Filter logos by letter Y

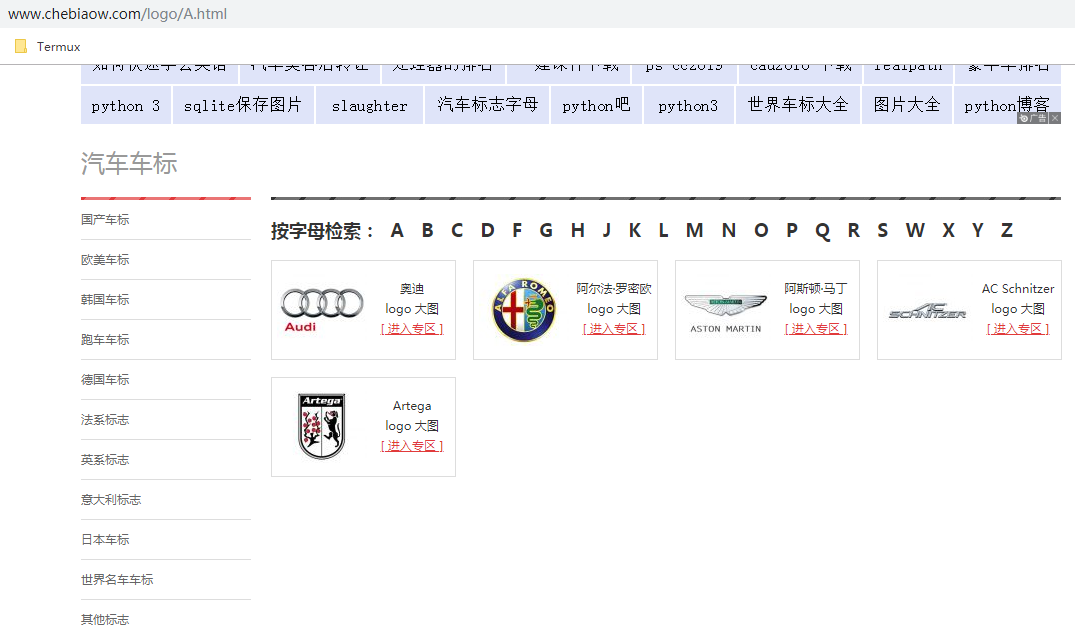(978, 230)
